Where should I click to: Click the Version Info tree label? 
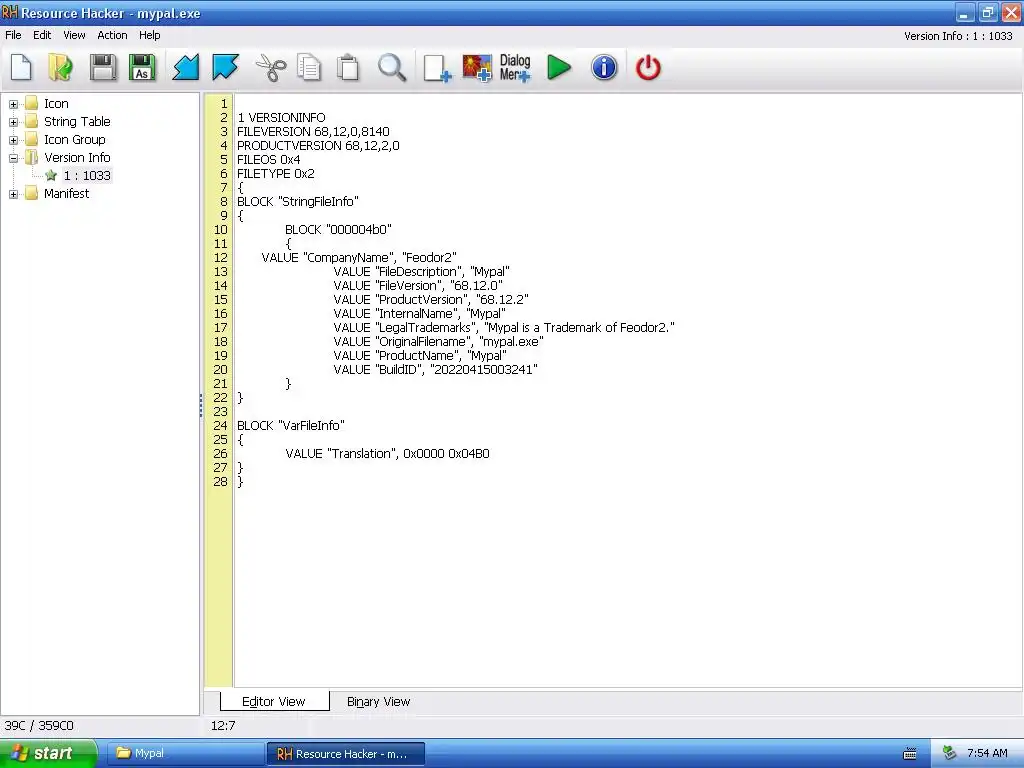pyautogui.click(x=77, y=157)
